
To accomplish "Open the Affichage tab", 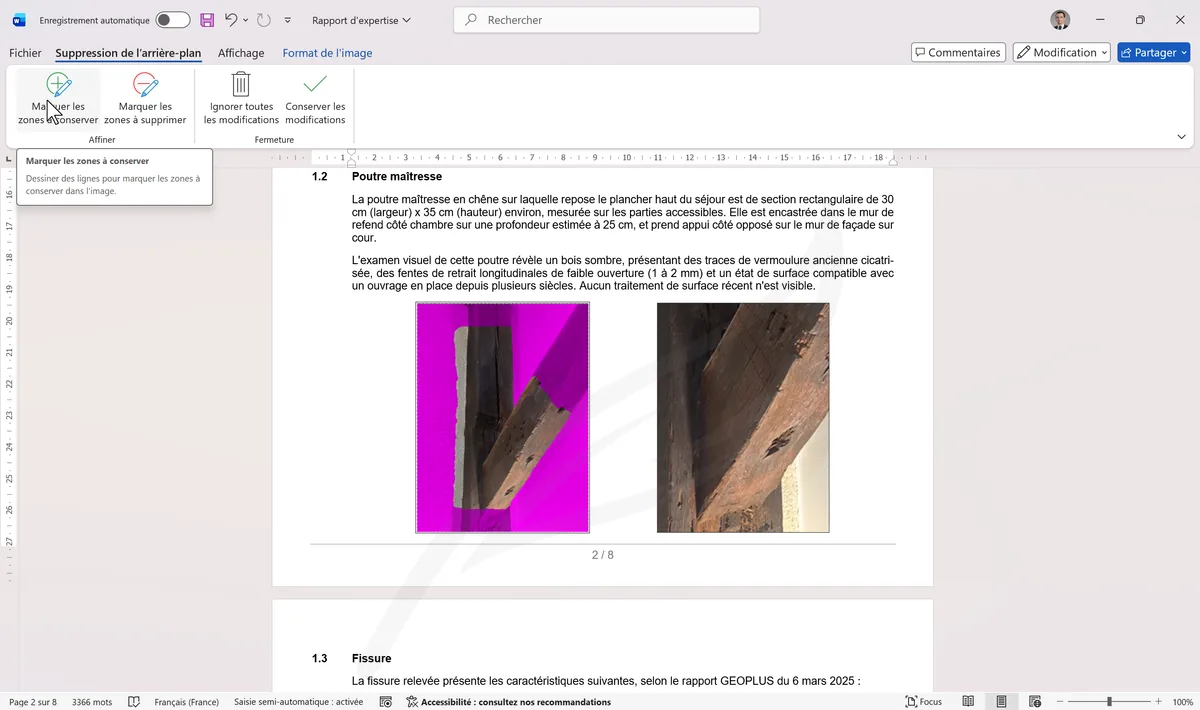I will click(240, 53).
